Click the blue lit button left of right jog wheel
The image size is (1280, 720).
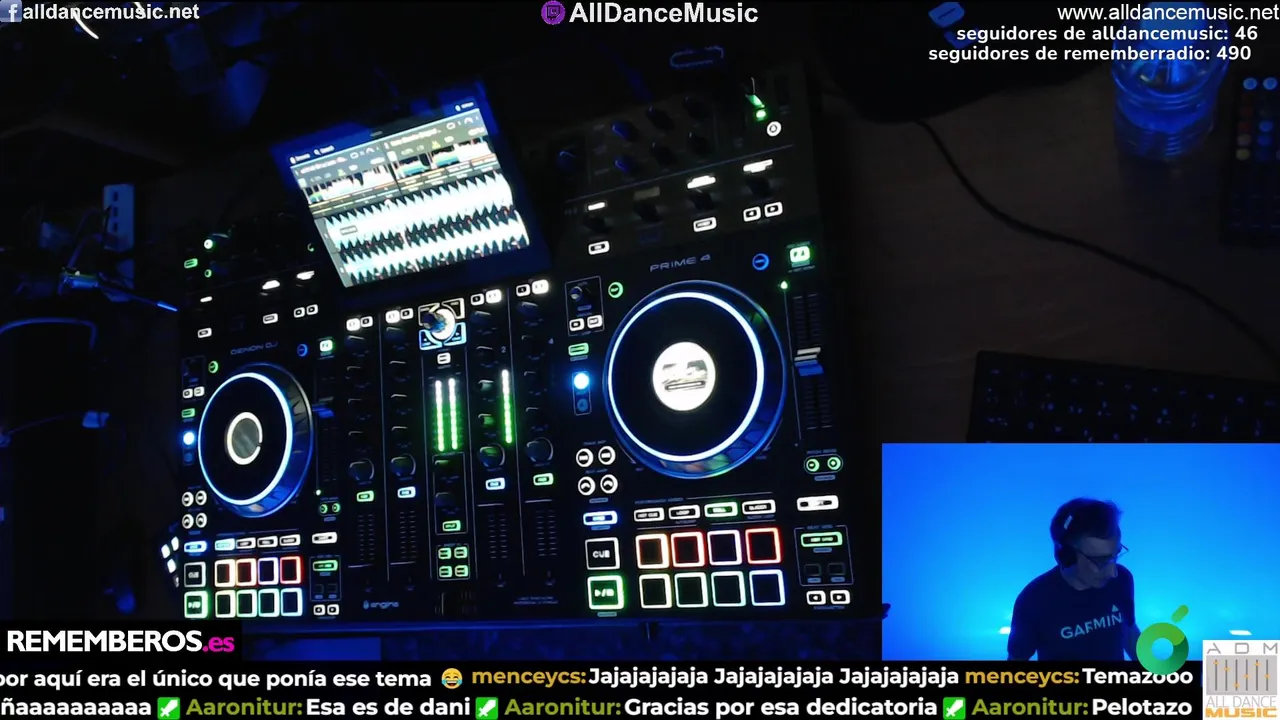(581, 381)
